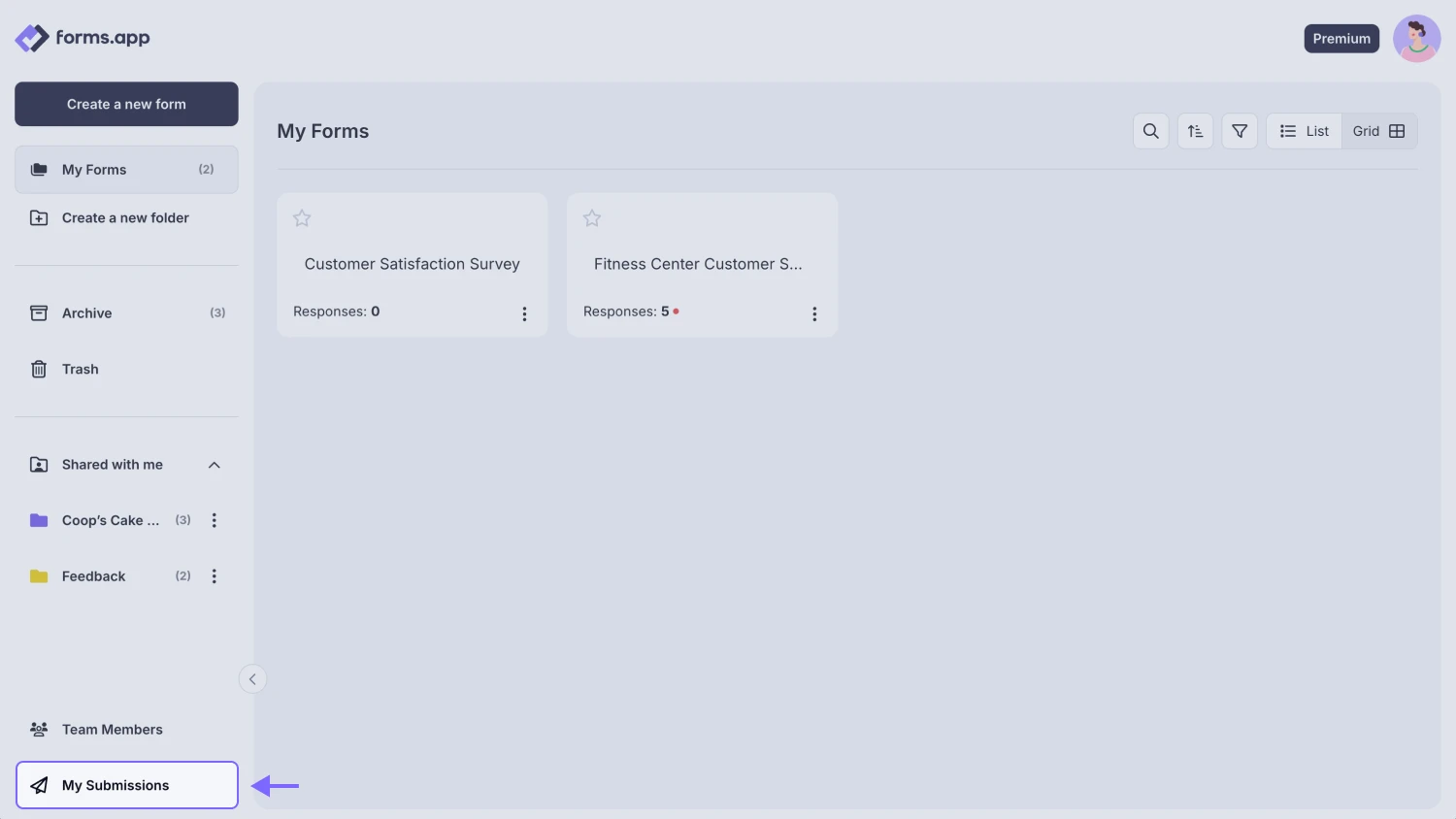The width and height of the screenshot is (1456, 819).
Task: Open the three-dot menu on Customer Satisfaction Survey
Action: tap(524, 313)
